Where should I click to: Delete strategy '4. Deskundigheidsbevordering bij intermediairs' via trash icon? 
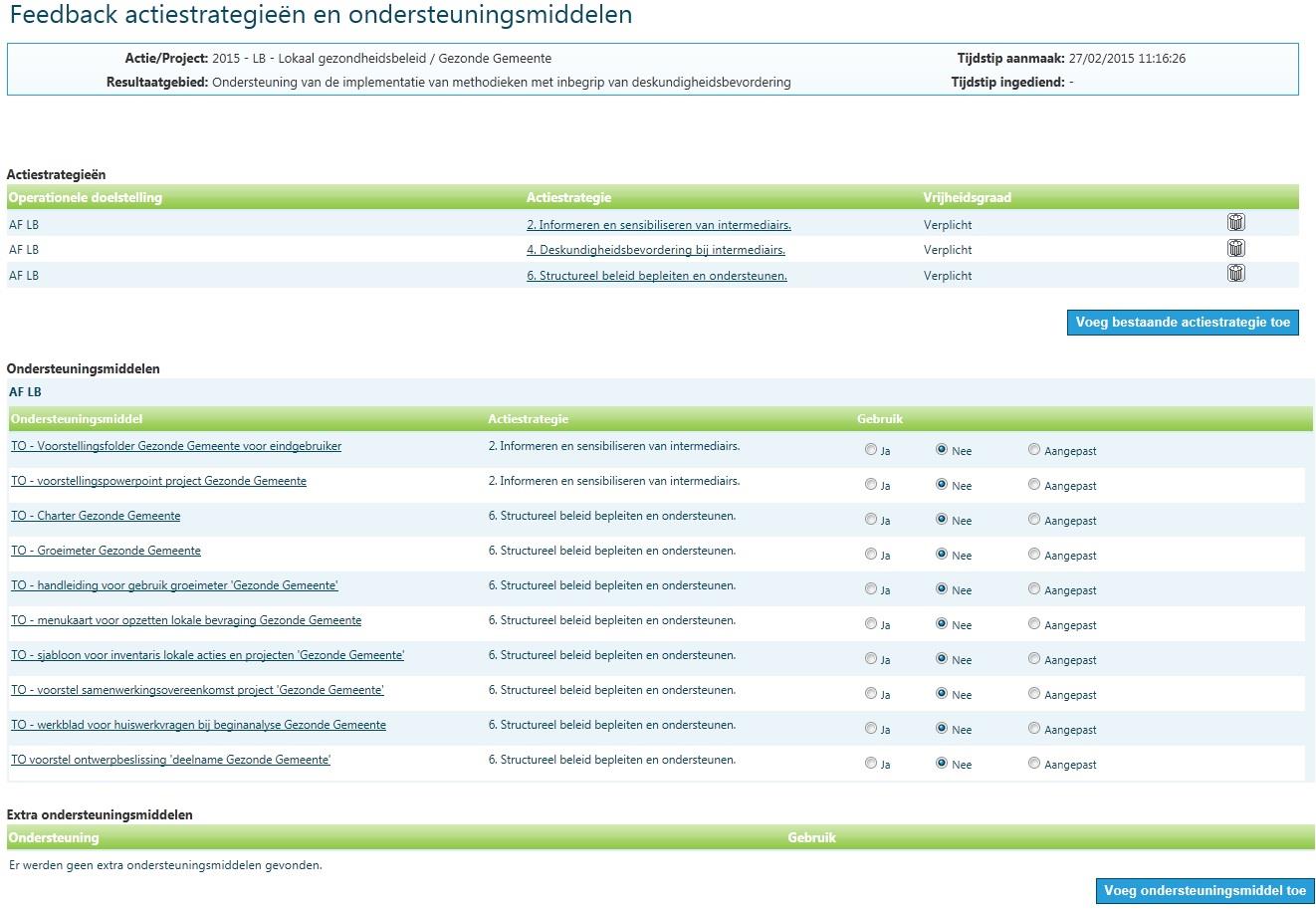(x=1235, y=248)
